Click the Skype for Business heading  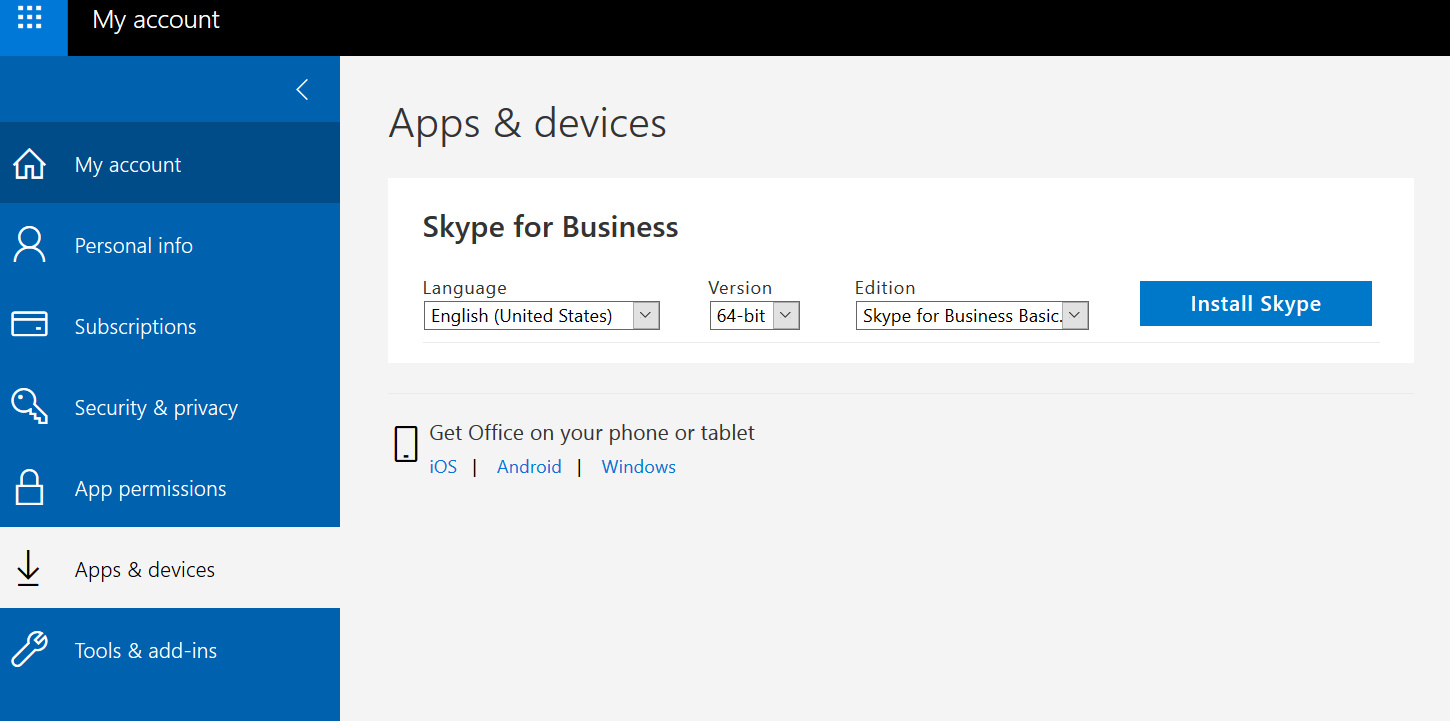(550, 227)
